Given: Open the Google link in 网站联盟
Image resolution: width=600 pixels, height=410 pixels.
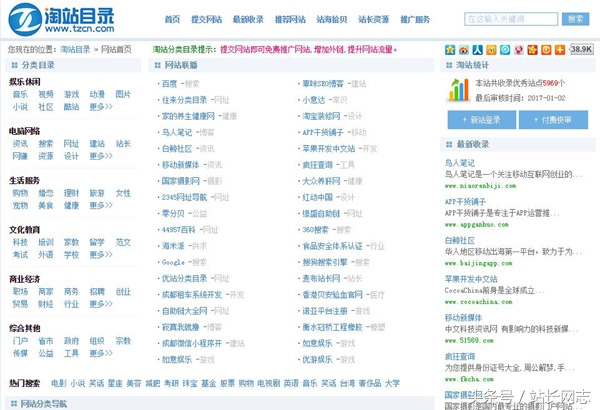Looking at the screenshot, I should coord(173,263).
